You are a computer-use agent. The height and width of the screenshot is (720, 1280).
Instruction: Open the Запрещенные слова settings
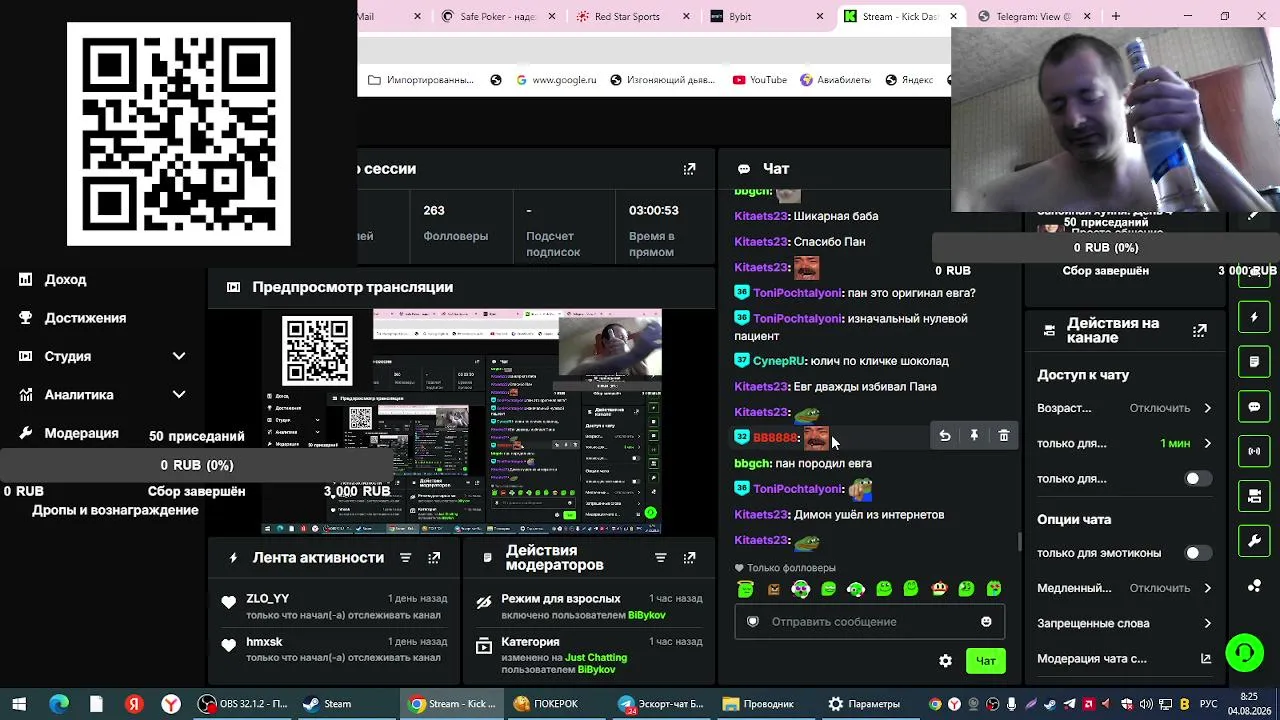pos(1124,623)
